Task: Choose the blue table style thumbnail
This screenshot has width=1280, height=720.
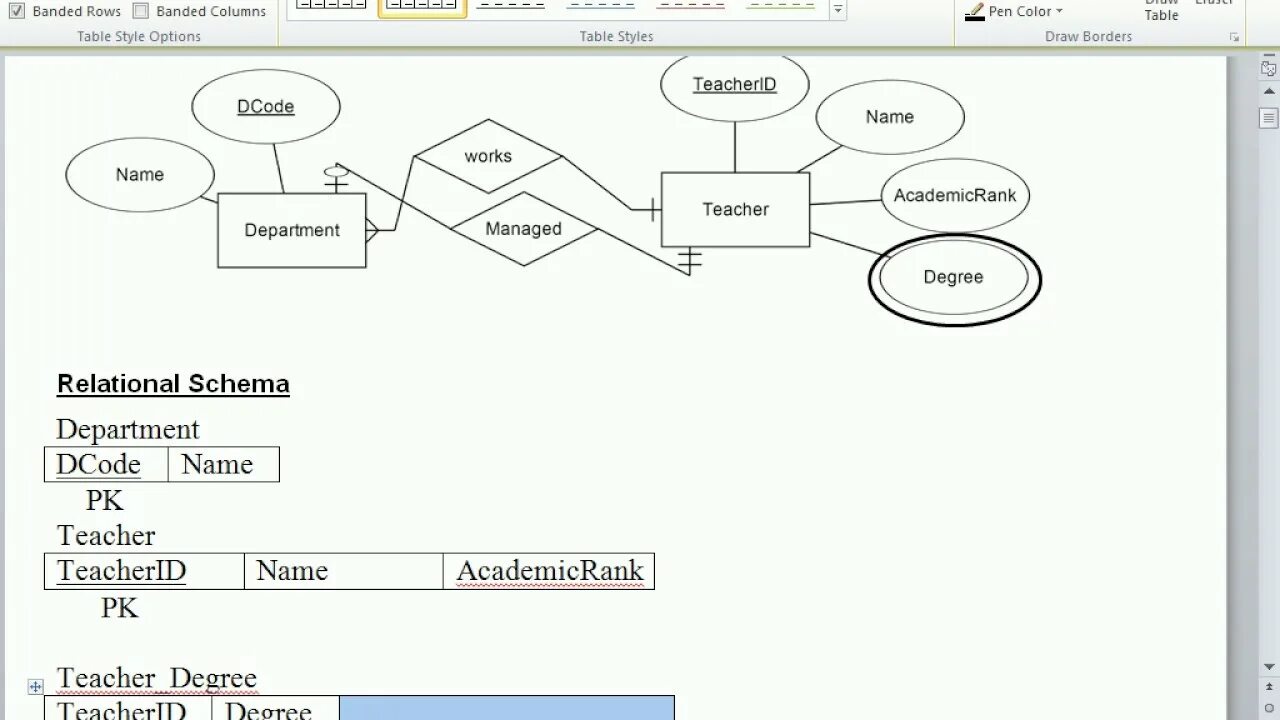Action: (x=601, y=7)
